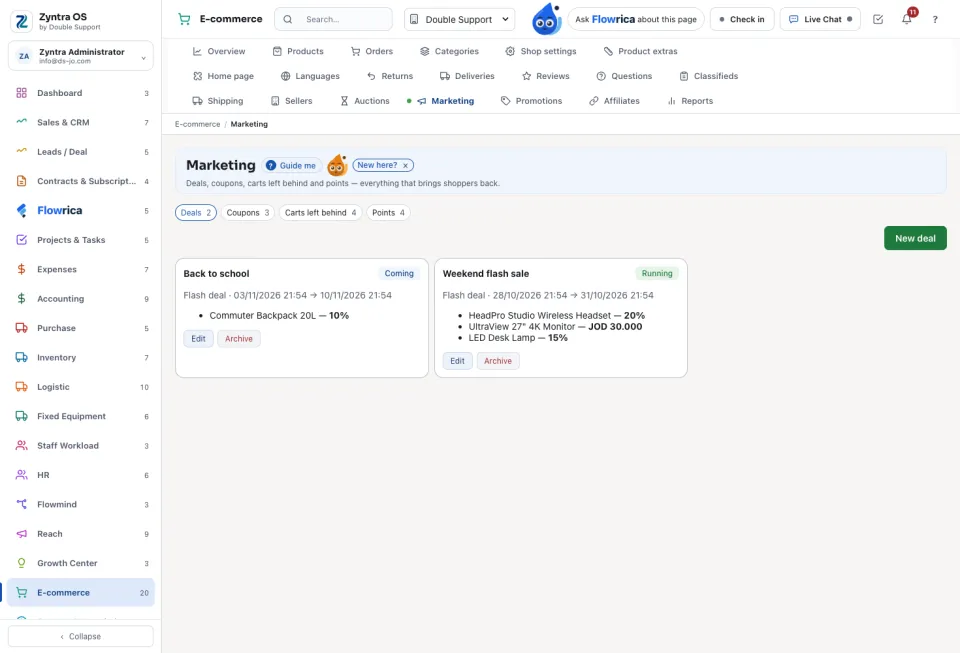The image size is (960, 653).
Task: Click the shopping cart icon beside E-commerce title
Action: pos(184,19)
